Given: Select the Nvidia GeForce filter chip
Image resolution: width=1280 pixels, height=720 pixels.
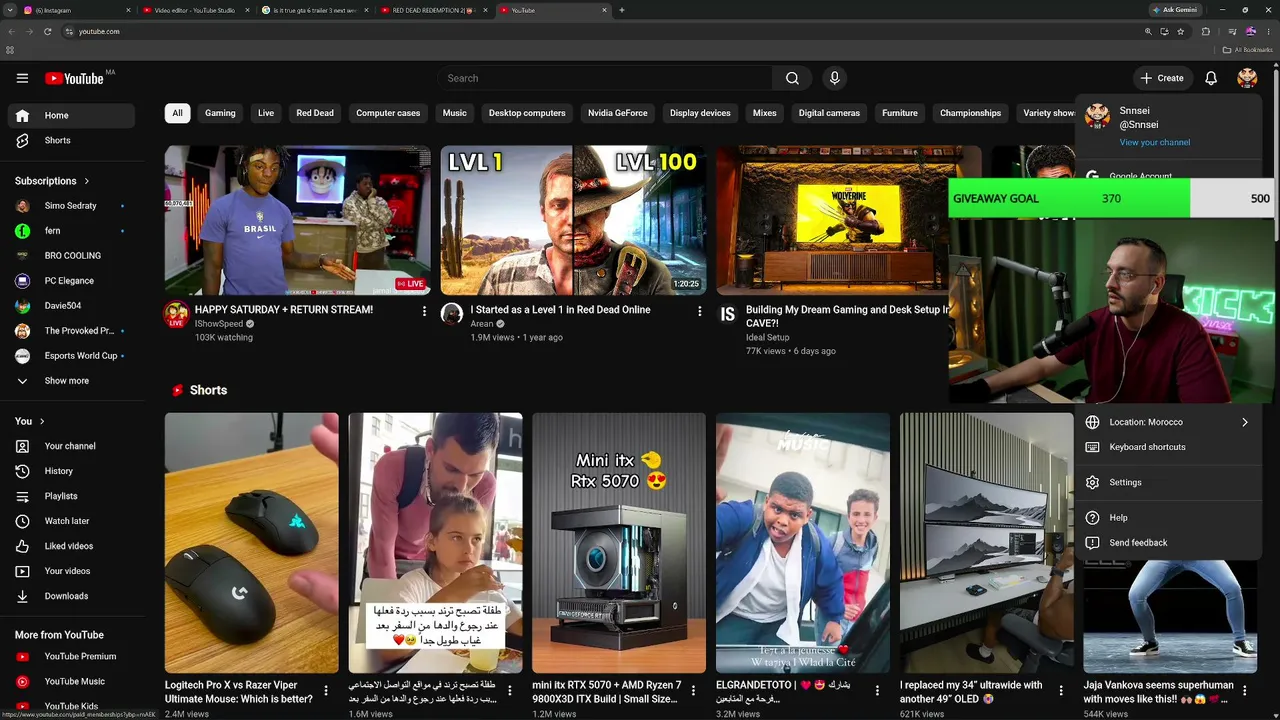Looking at the screenshot, I should pos(618,113).
